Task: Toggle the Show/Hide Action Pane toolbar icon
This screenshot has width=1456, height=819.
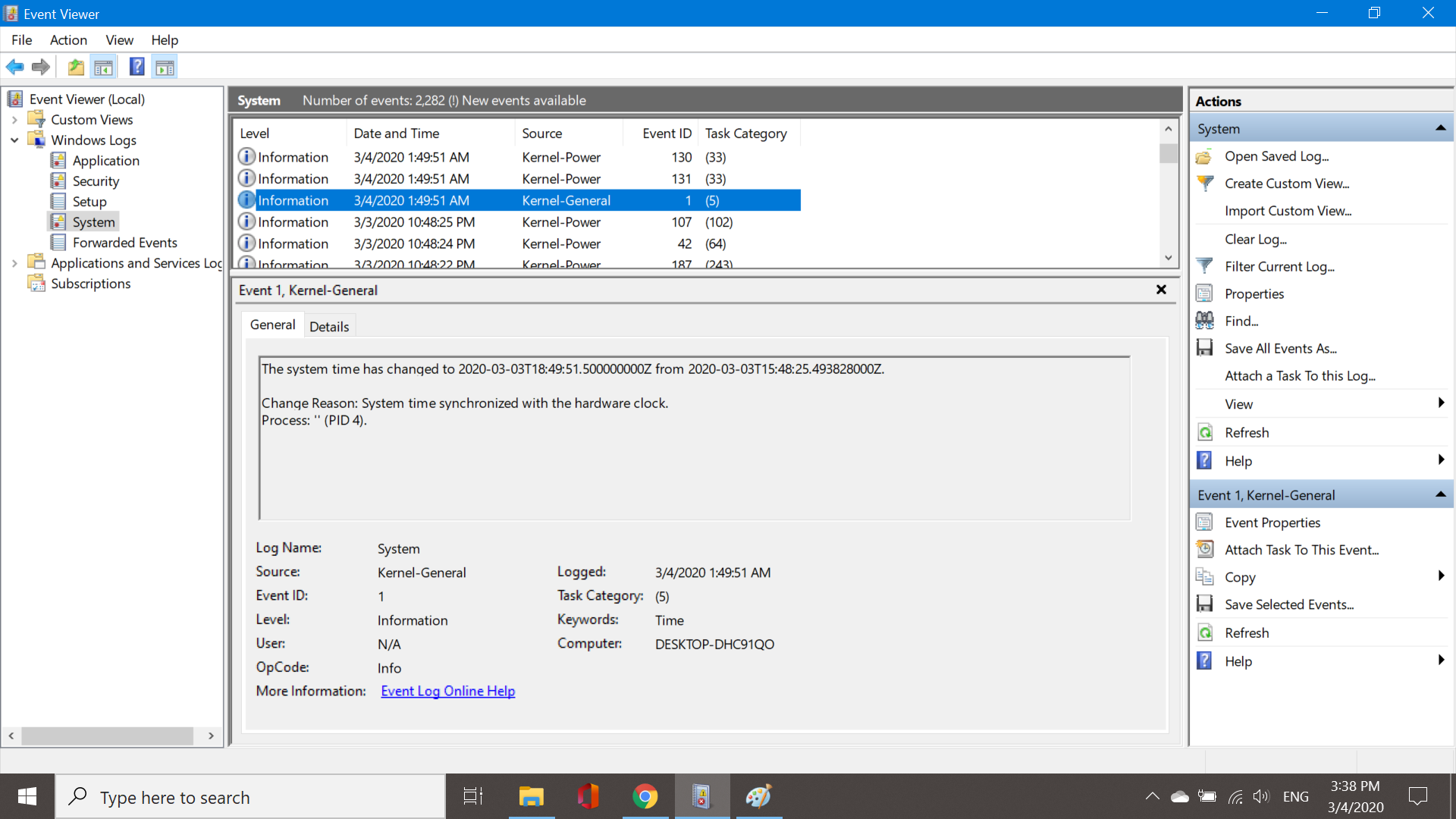Action: pos(165,67)
